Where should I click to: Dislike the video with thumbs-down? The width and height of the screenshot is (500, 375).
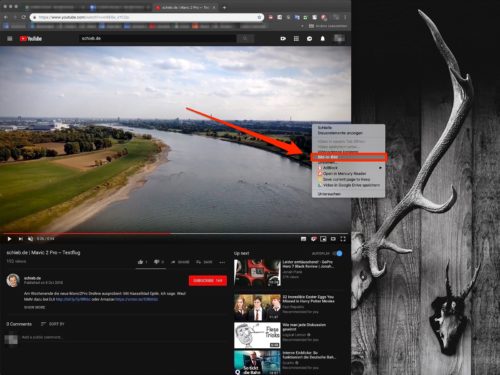tap(156, 262)
